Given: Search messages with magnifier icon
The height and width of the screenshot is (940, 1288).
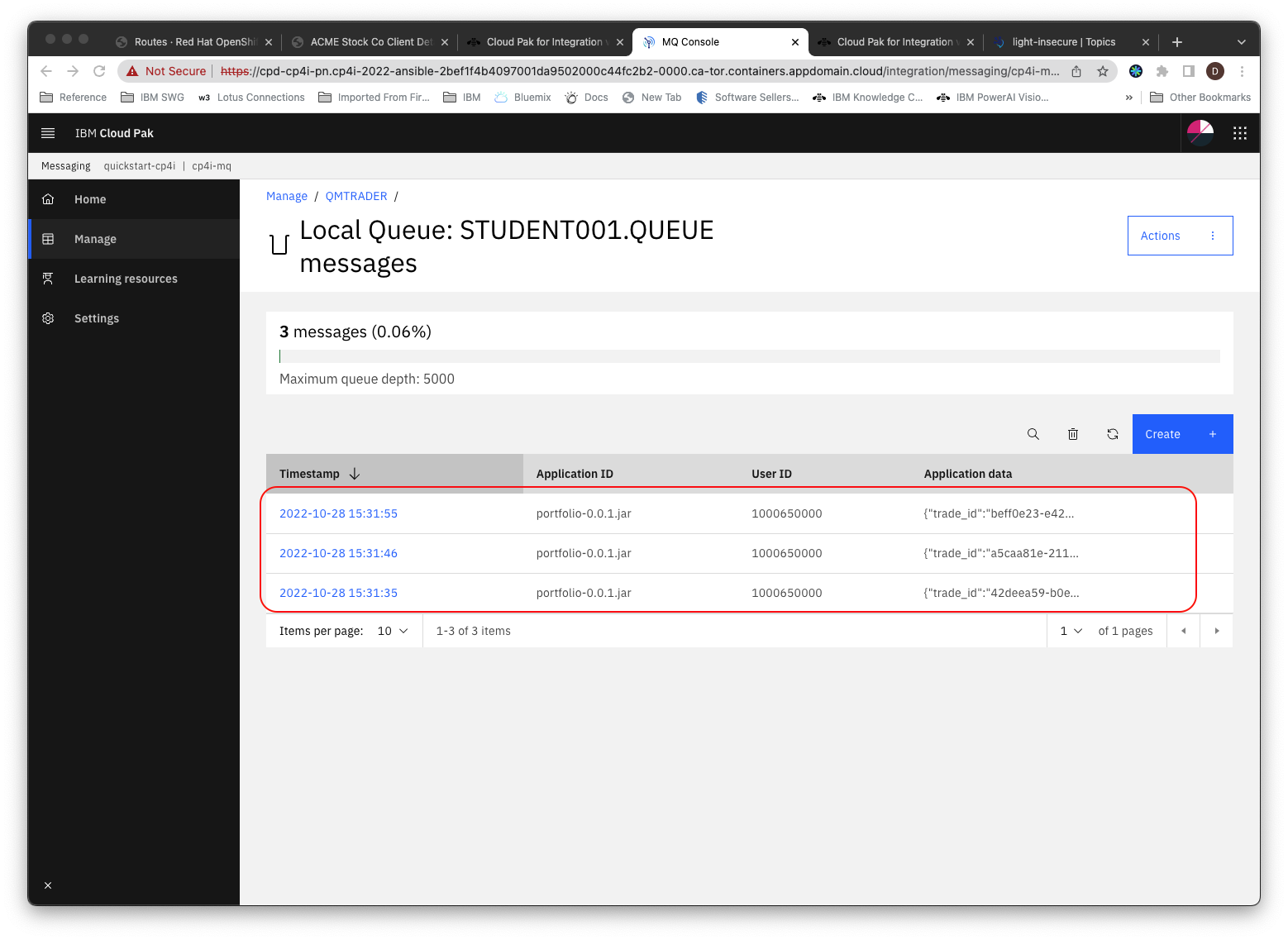Looking at the screenshot, I should click(1033, 434).
